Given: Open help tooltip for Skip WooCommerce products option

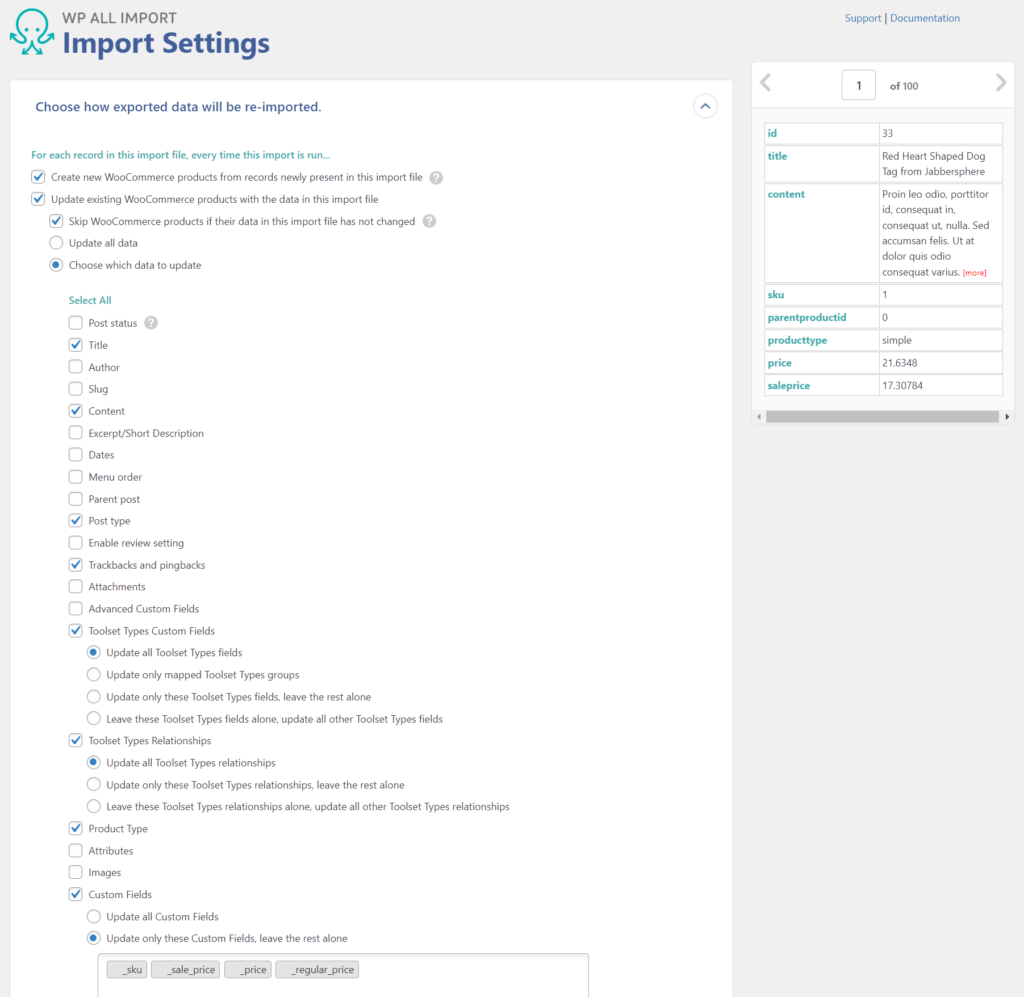Looking at the screenshot, I should (x=429, y=221).
